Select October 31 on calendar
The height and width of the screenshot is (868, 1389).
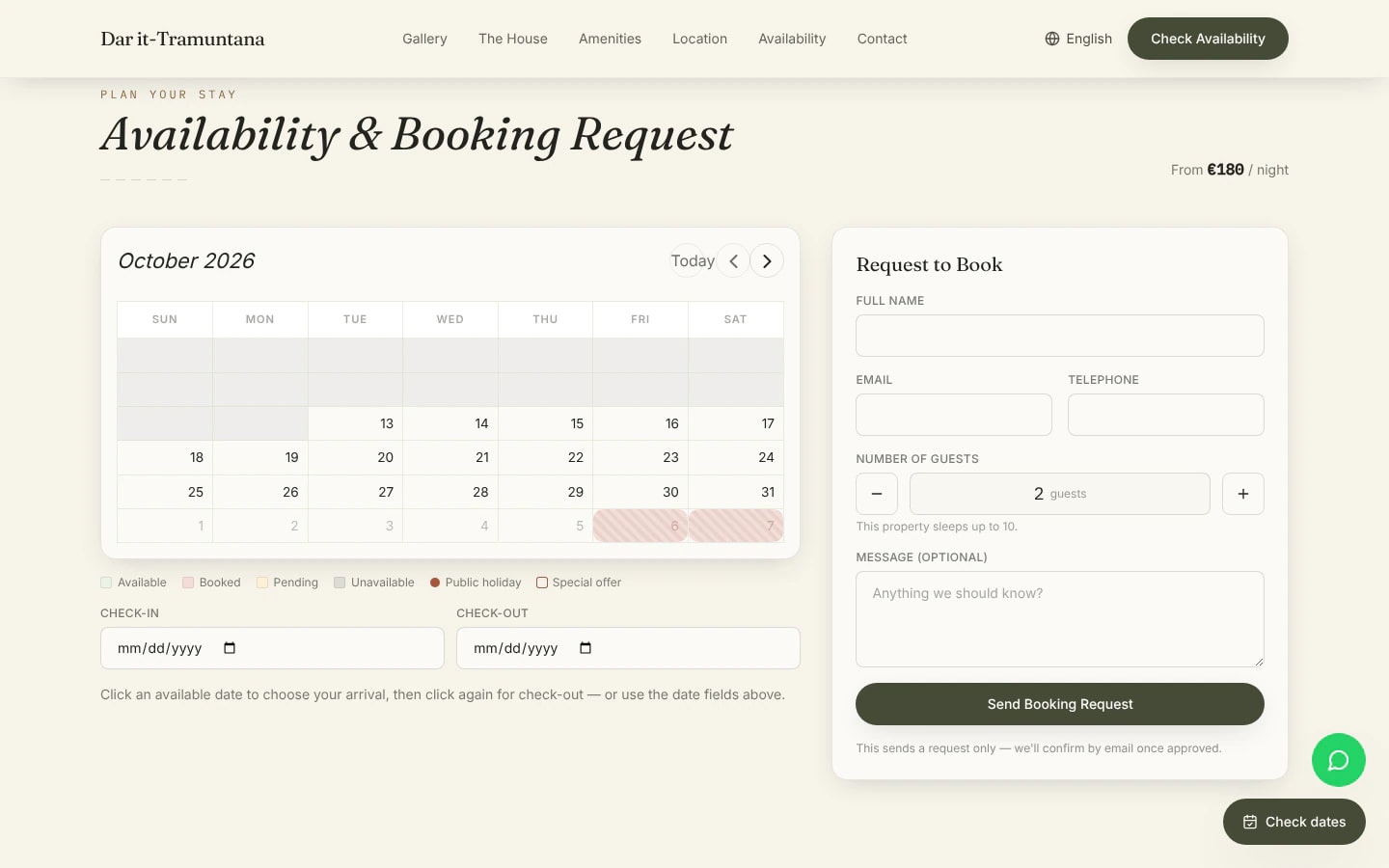coord(736,492)
